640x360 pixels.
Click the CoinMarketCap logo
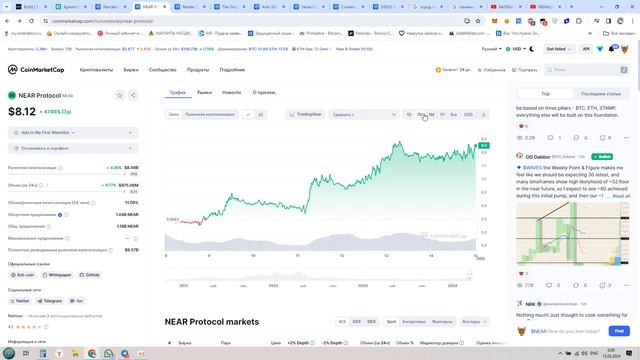point(36,70)
